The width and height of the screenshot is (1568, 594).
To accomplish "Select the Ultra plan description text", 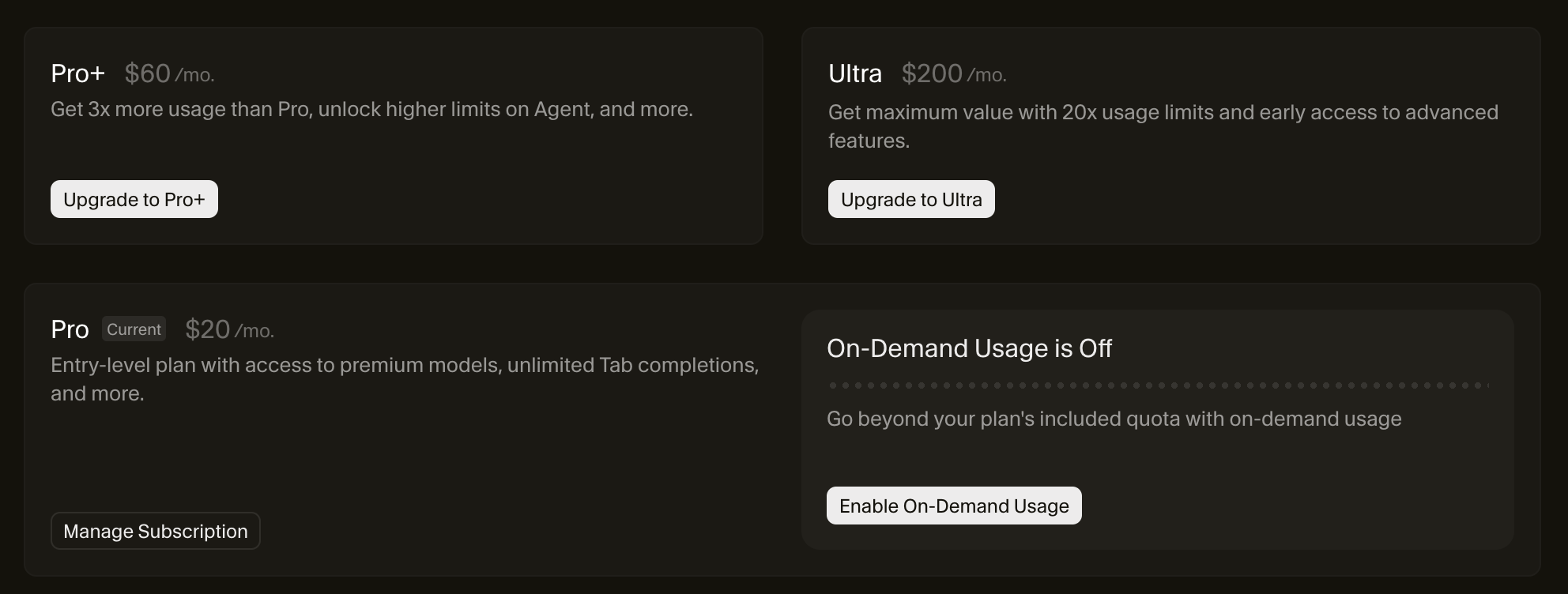I will point(1163,126).
